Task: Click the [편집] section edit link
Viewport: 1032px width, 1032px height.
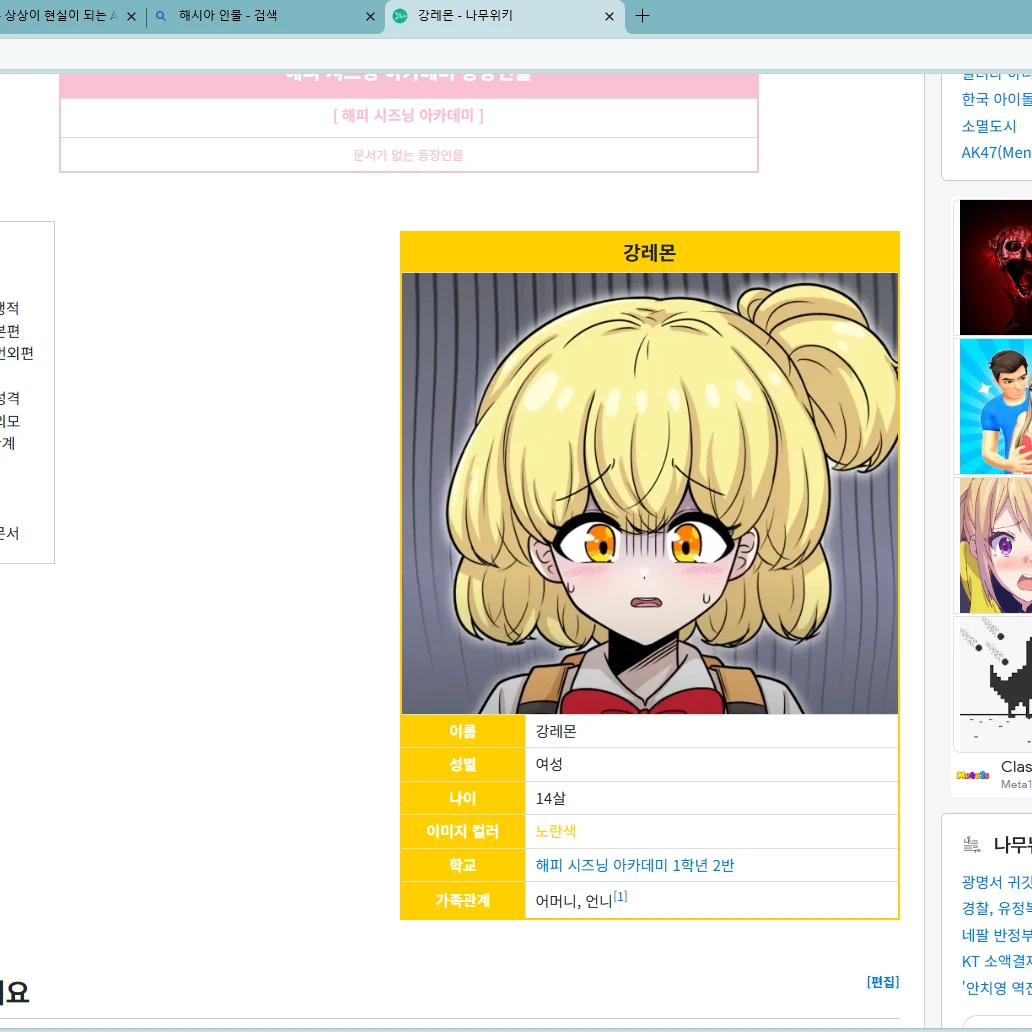Action: (882, 981)
